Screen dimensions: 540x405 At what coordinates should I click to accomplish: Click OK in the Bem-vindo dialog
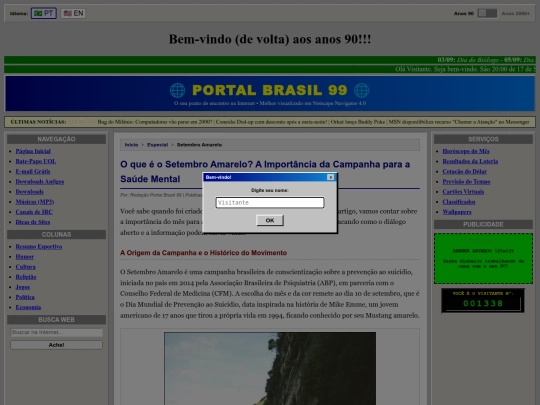click(x=270, y=220)
